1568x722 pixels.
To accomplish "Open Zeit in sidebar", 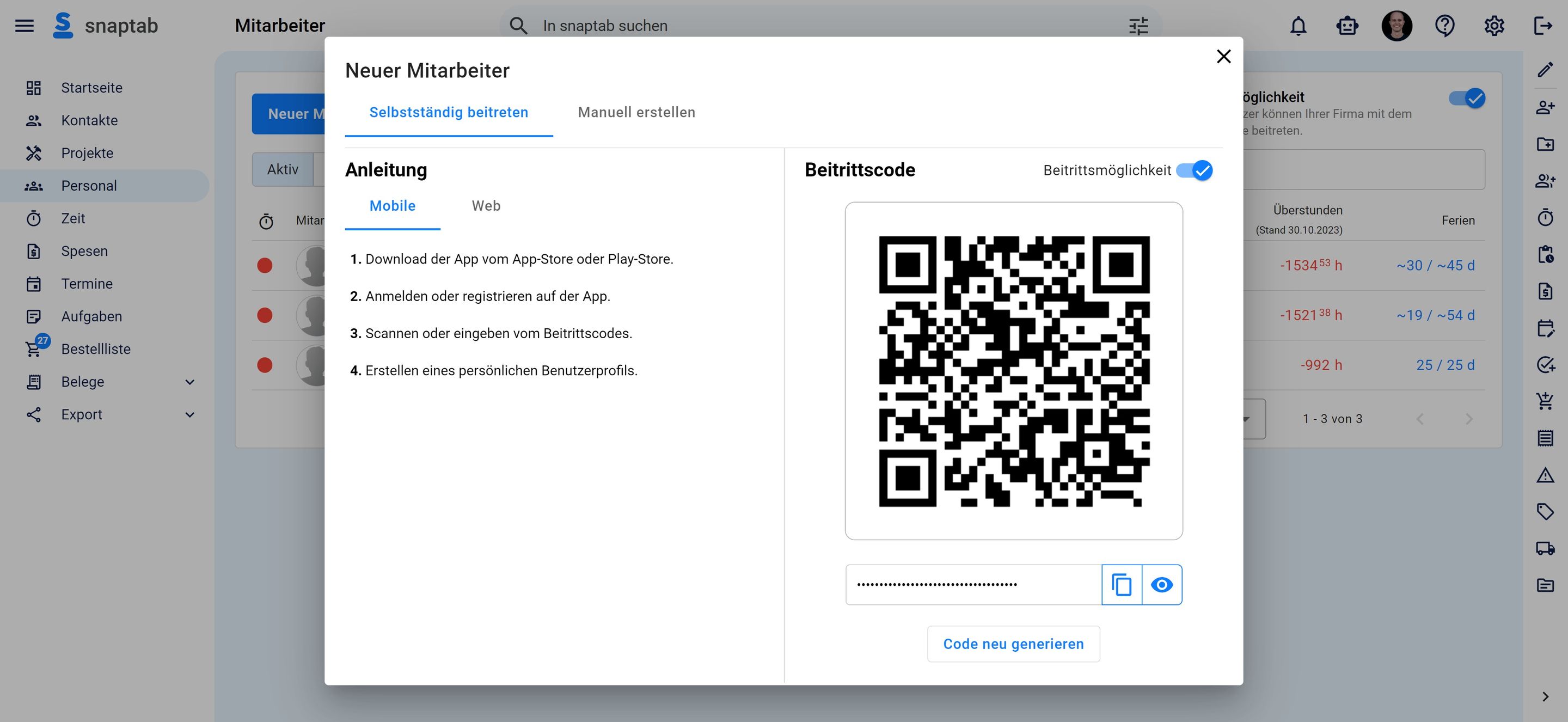I will (105, 218).
